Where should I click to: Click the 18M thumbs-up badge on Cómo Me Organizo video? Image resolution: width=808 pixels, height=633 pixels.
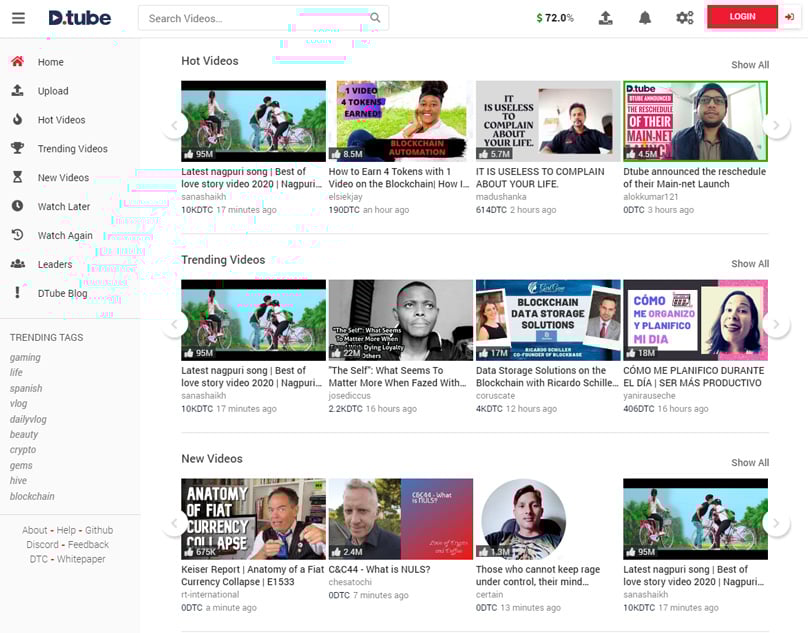[x=640, y=353]
